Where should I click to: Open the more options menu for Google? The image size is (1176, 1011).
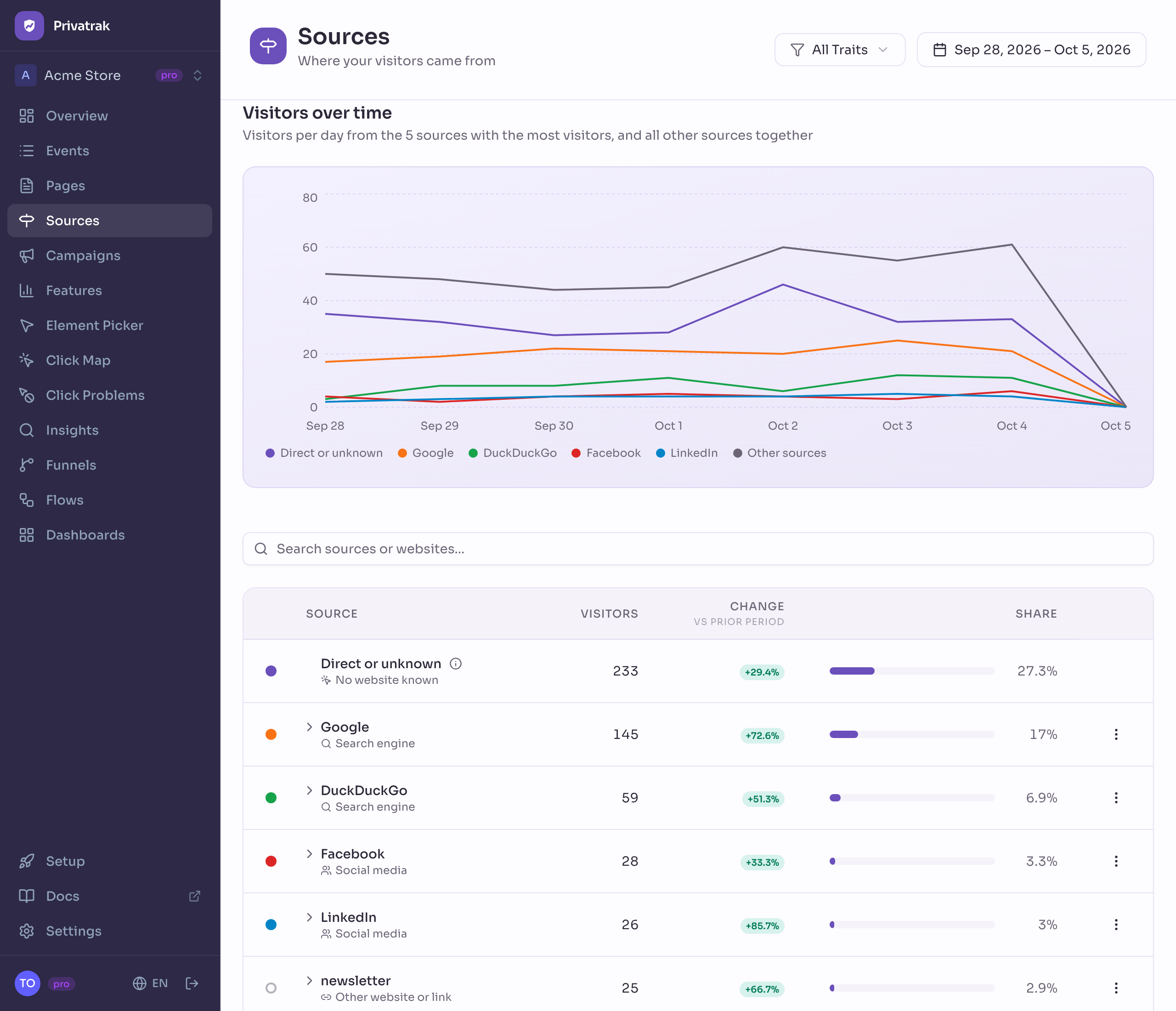tap(1116, 734)
